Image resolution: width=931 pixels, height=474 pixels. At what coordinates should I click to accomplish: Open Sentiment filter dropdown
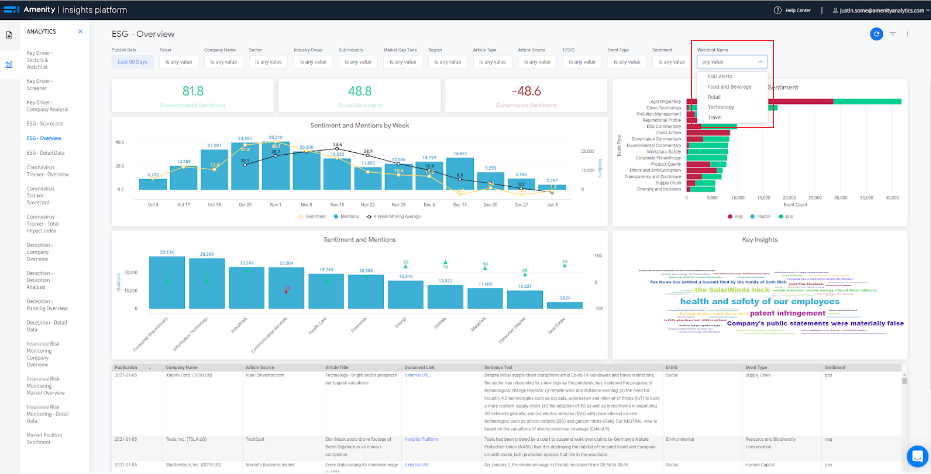[672, 62]
